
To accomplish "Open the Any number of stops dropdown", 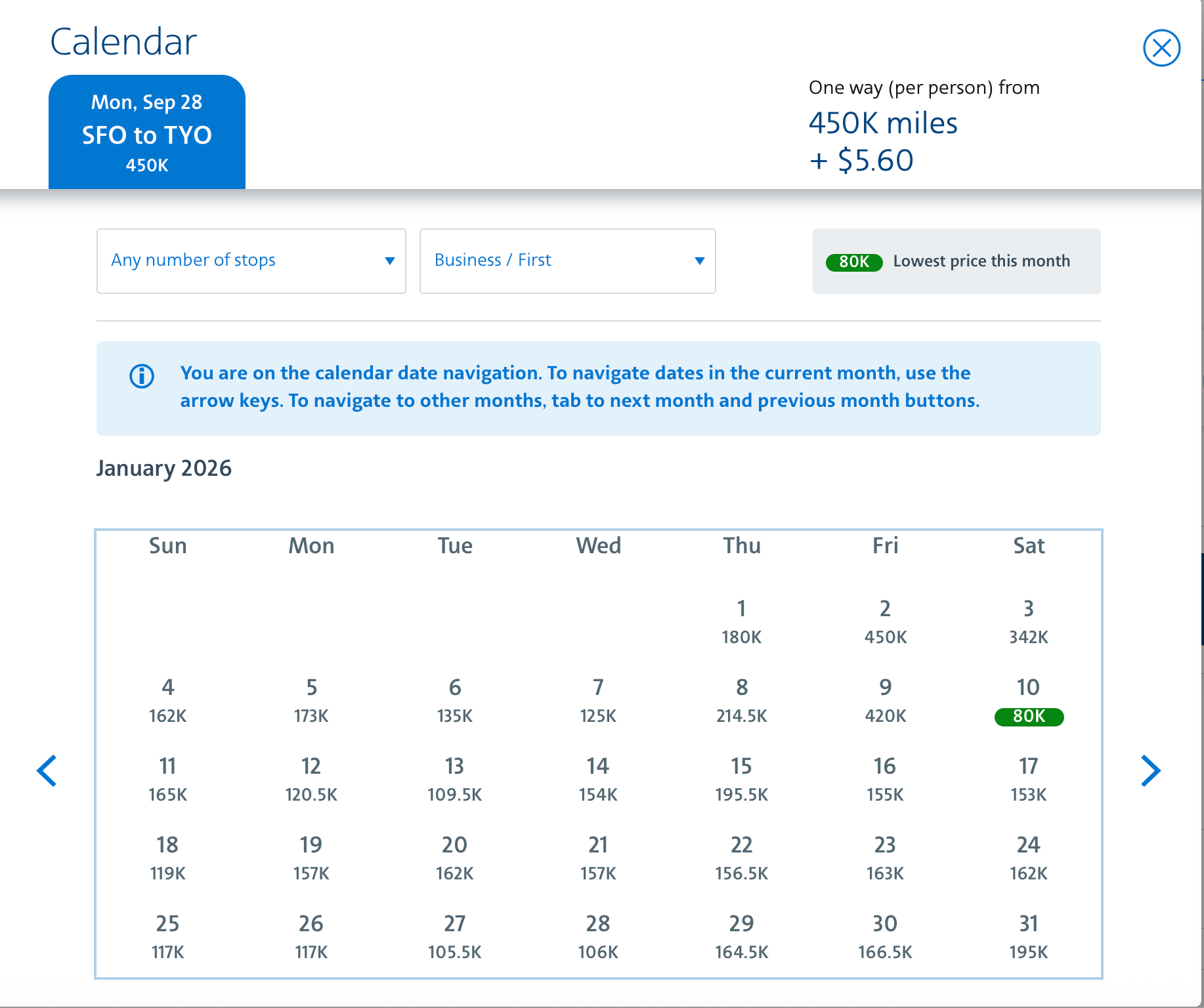I will click(x=251, y=261).
